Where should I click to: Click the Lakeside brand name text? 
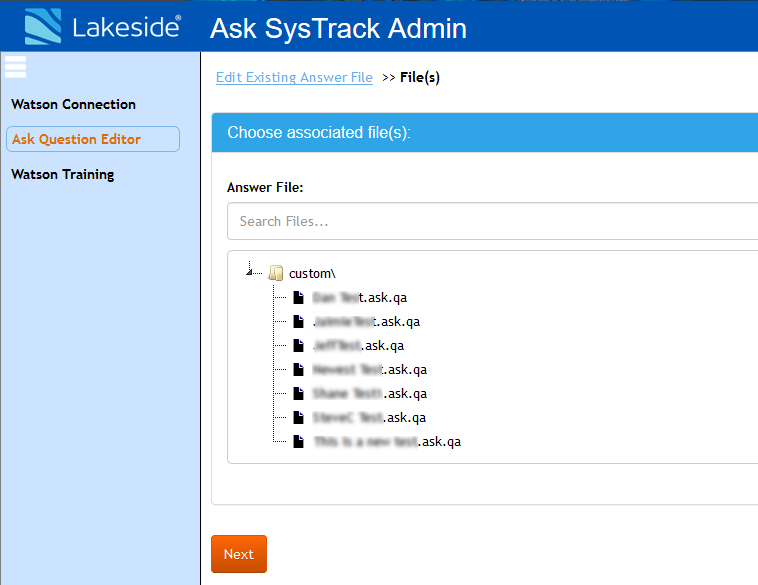(127, 27)
